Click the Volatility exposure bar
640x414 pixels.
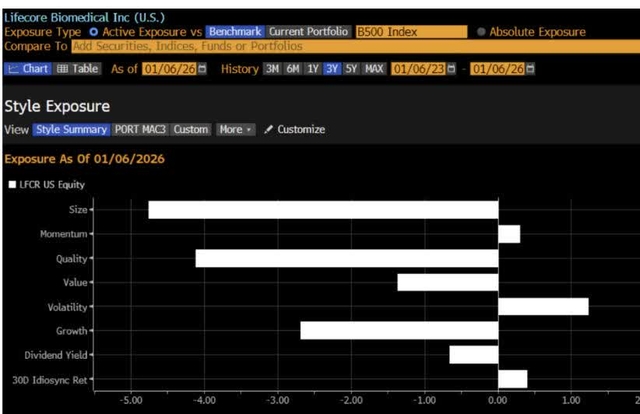[x=543, y=307]
